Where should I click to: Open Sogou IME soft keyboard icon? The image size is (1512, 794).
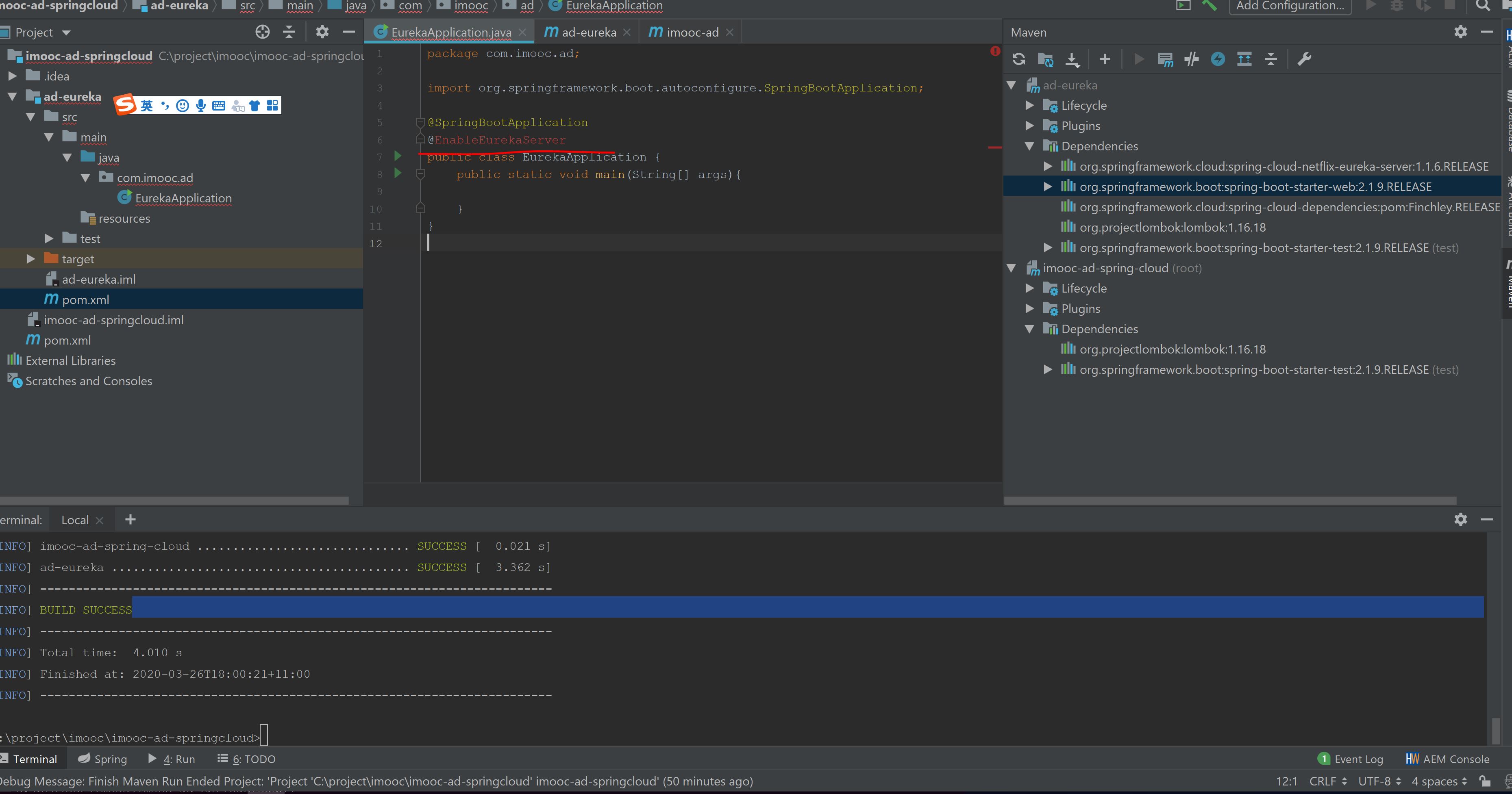(x=219, y=106)
